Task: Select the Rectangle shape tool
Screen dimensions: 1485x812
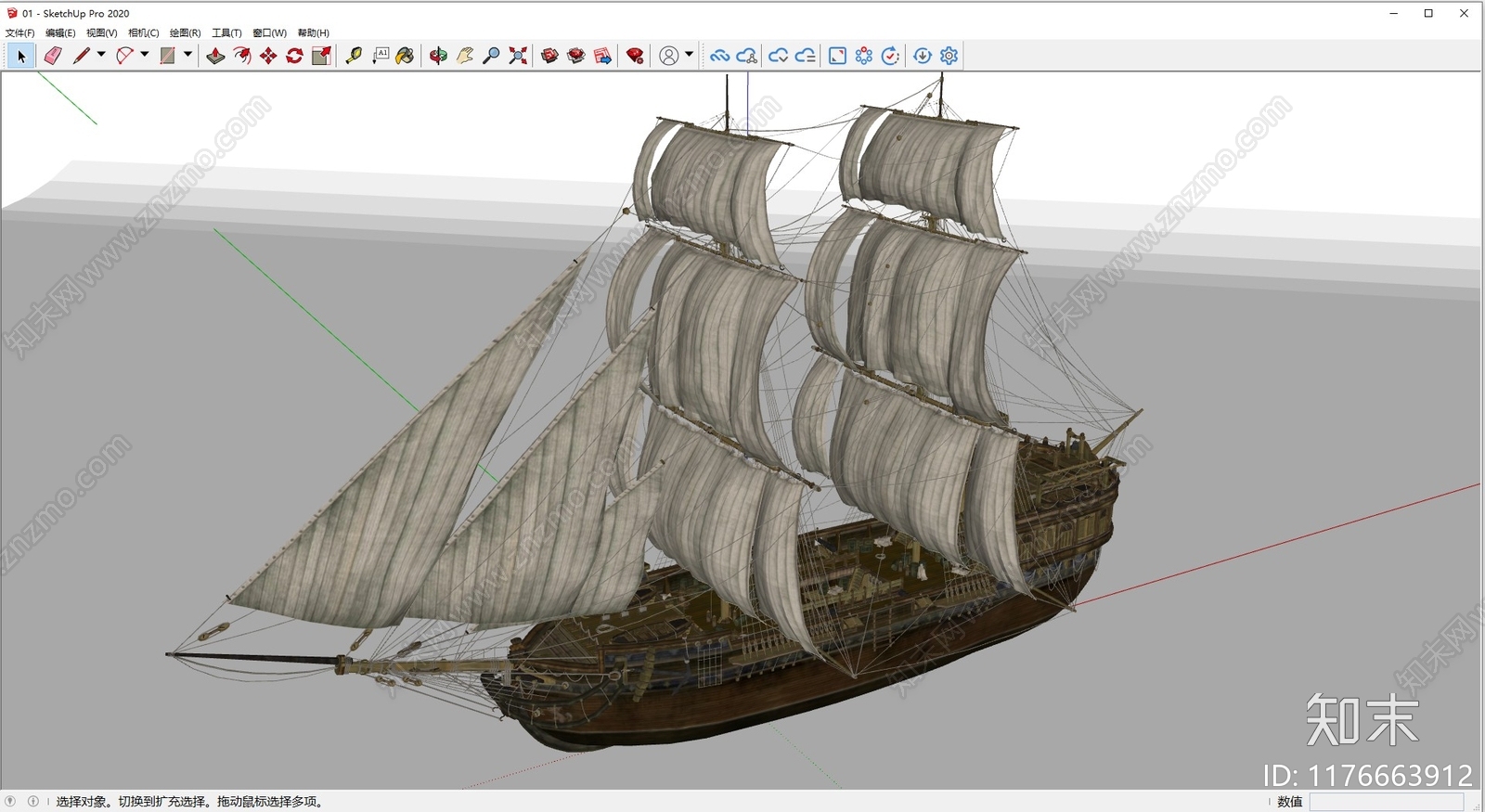Action: point(168,57)
